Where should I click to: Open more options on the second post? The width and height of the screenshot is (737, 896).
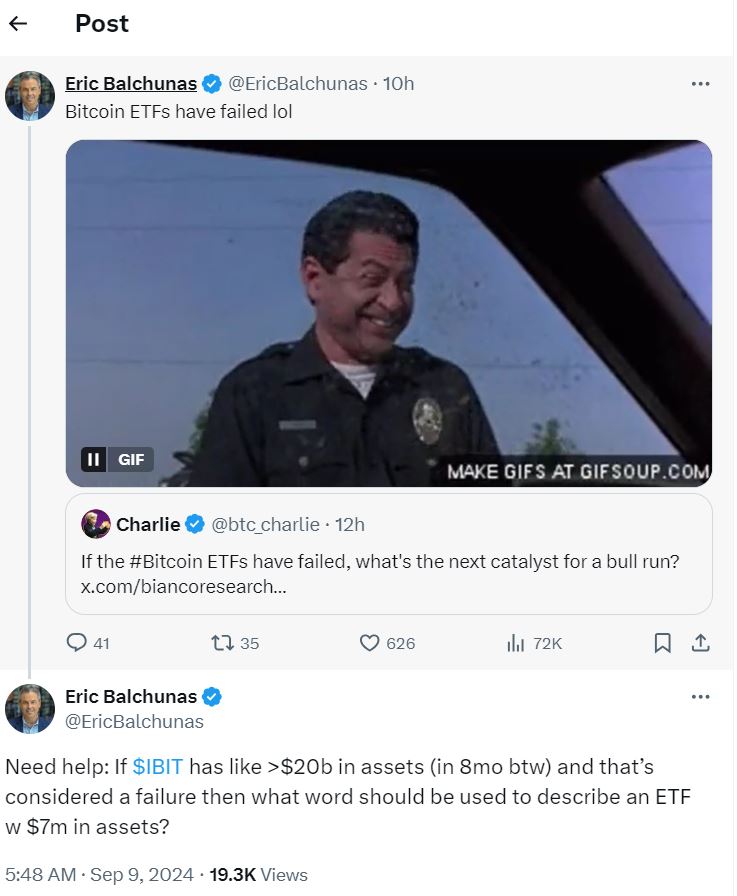click(x=700, y=696)
